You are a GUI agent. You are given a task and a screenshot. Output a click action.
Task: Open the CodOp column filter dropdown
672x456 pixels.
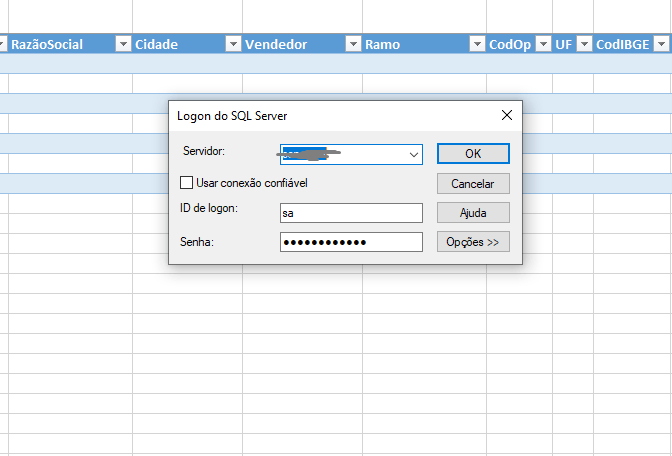(x=543, y=44)
